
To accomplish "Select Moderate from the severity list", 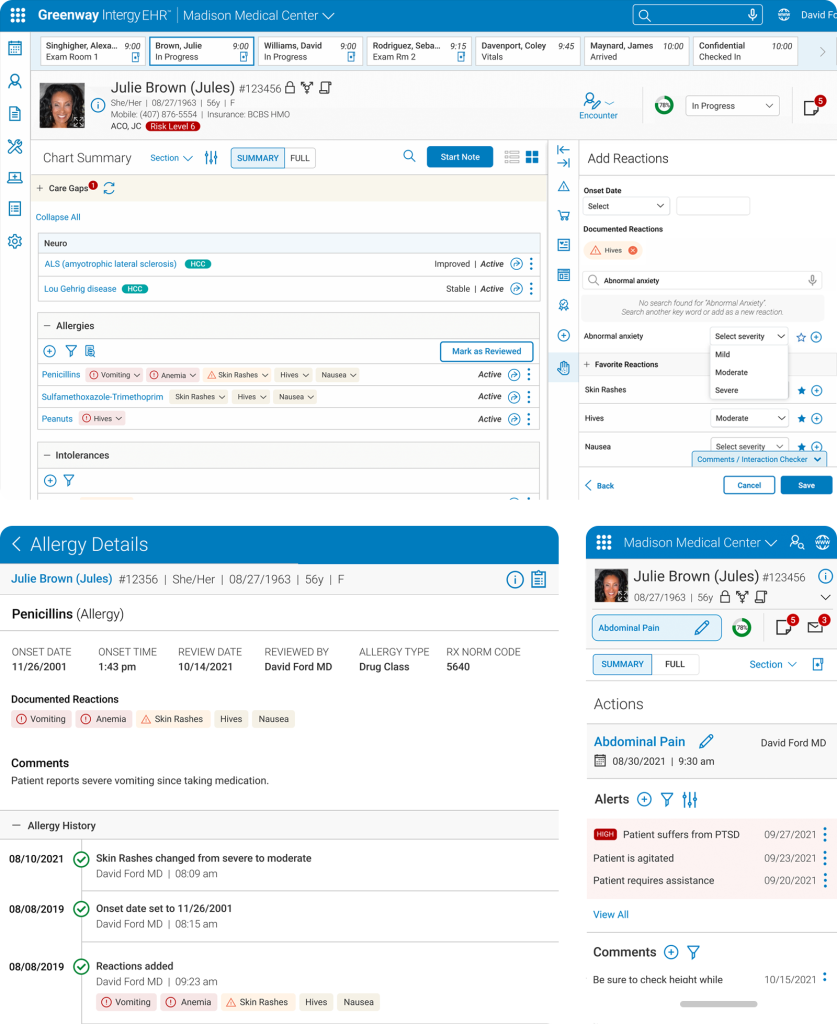I will pos(731,372).
